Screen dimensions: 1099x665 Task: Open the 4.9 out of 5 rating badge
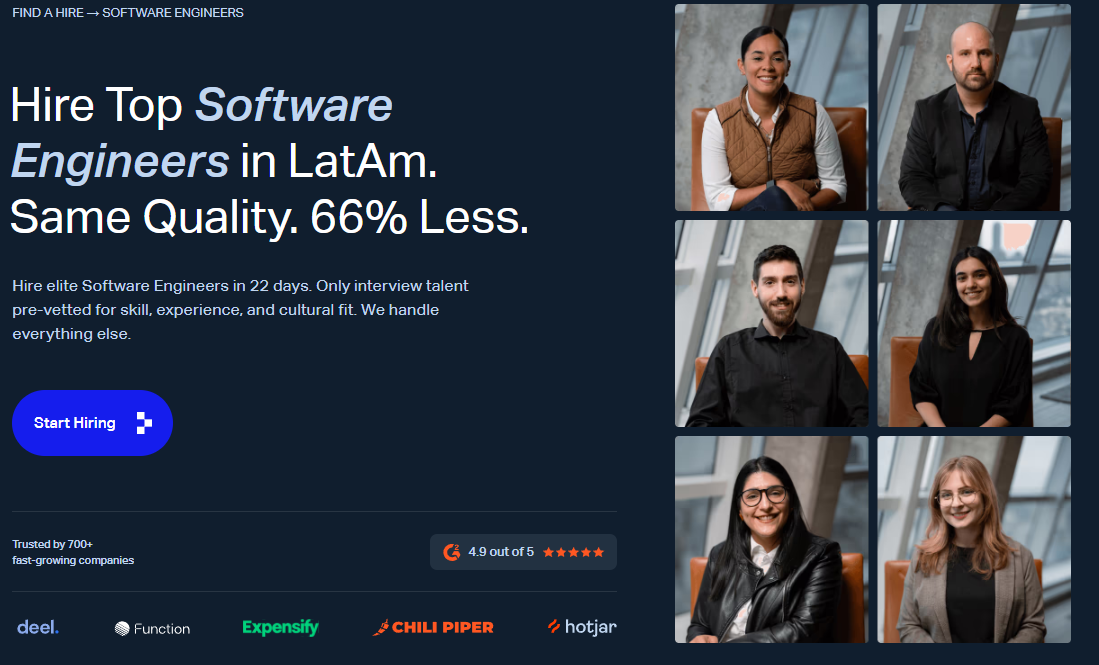[x=523, y=552]
